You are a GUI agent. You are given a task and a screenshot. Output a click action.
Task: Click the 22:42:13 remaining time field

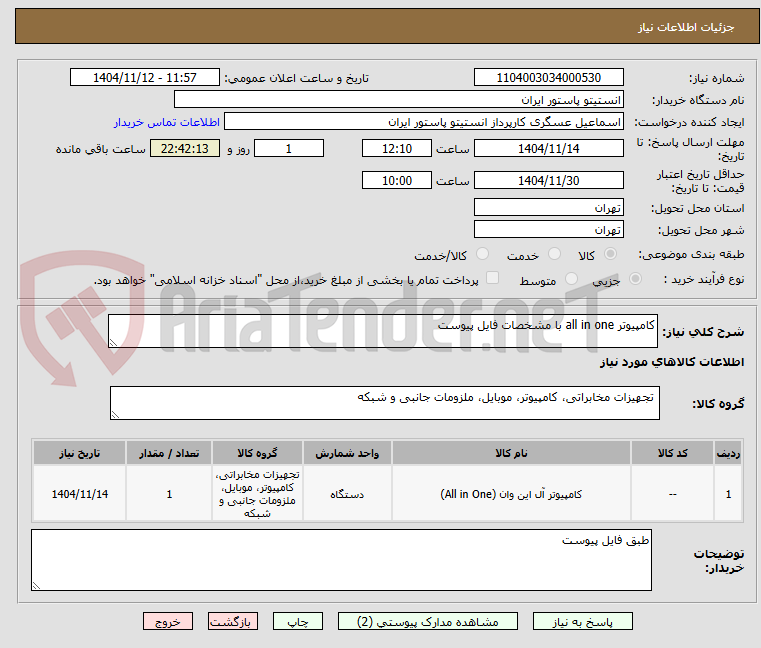tap(184, 148)
